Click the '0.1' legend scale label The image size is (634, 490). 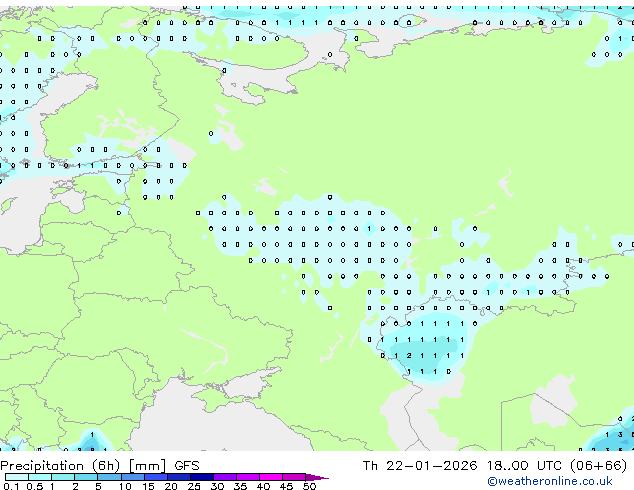coord(11,486)
